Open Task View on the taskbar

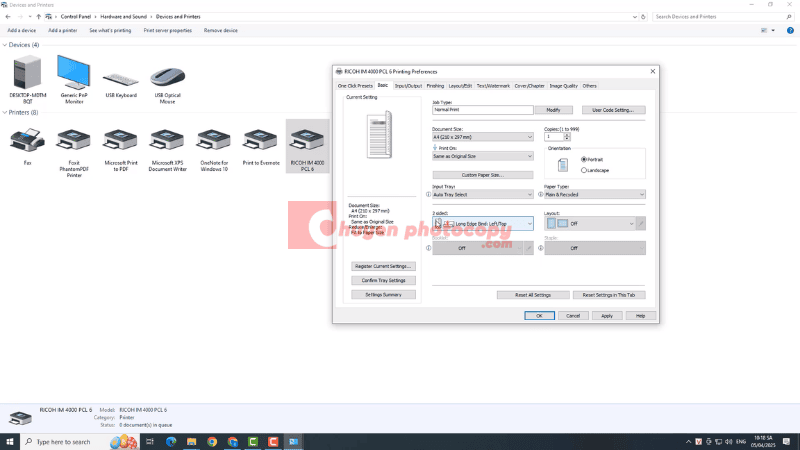pyautogui.click(x=149, y=442)
